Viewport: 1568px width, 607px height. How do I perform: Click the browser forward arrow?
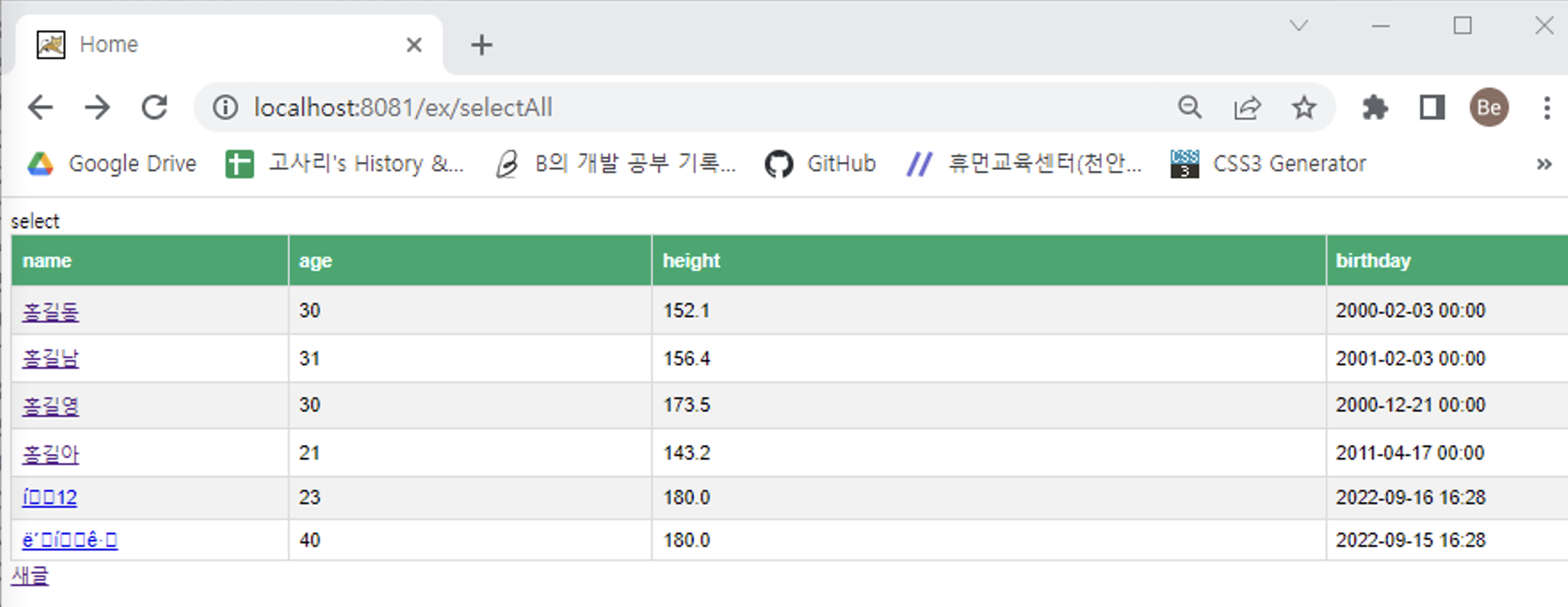(97, 108)
